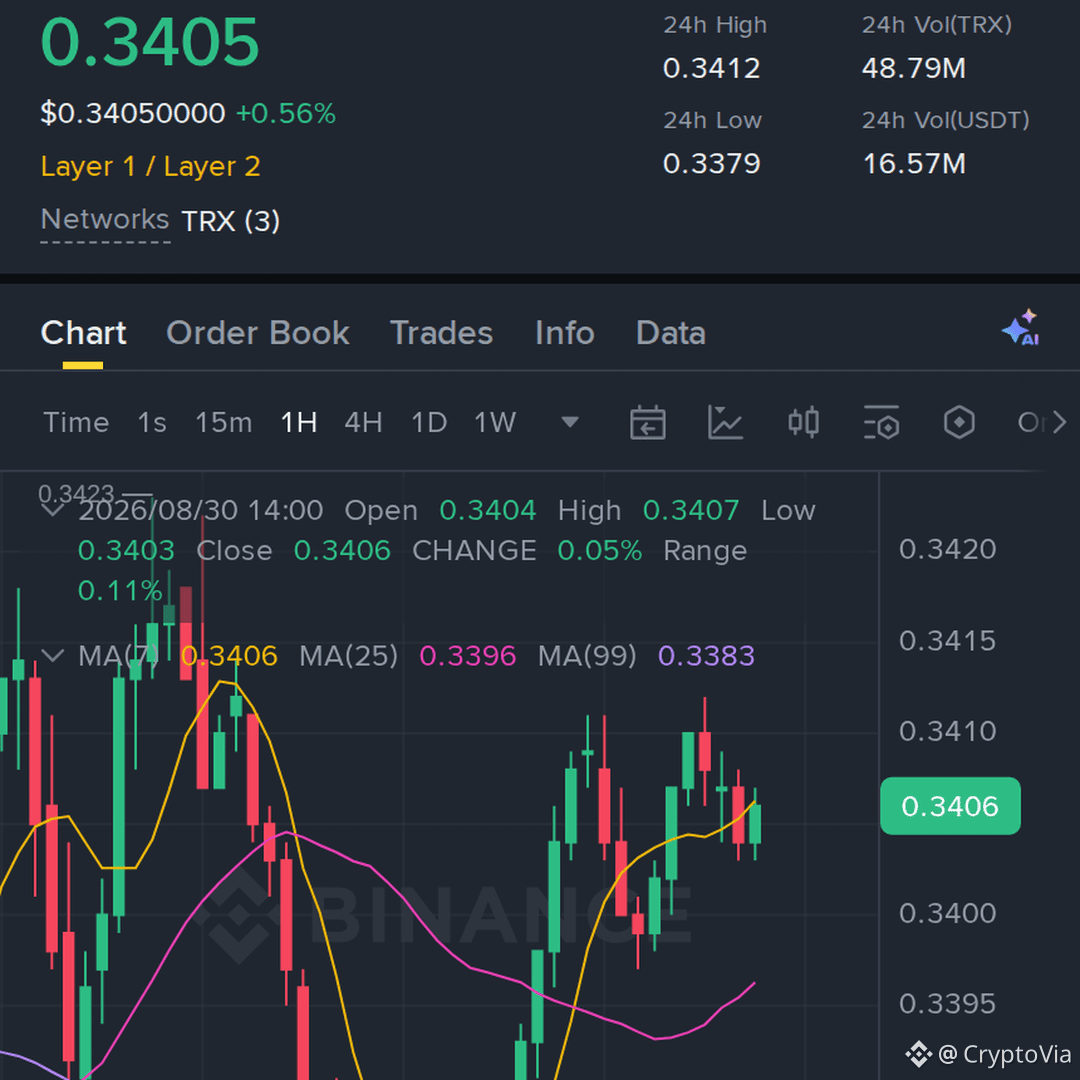
Task: Collapse the candle OHLC info row
Action: pyautogui.click(x=53, y=510)
